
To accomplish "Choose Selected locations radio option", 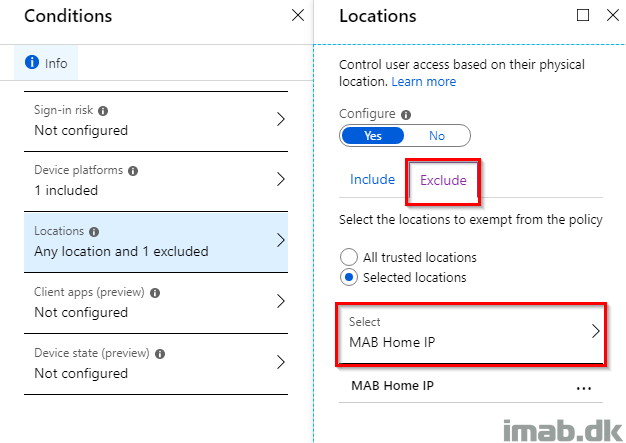I will pos(349,277).
